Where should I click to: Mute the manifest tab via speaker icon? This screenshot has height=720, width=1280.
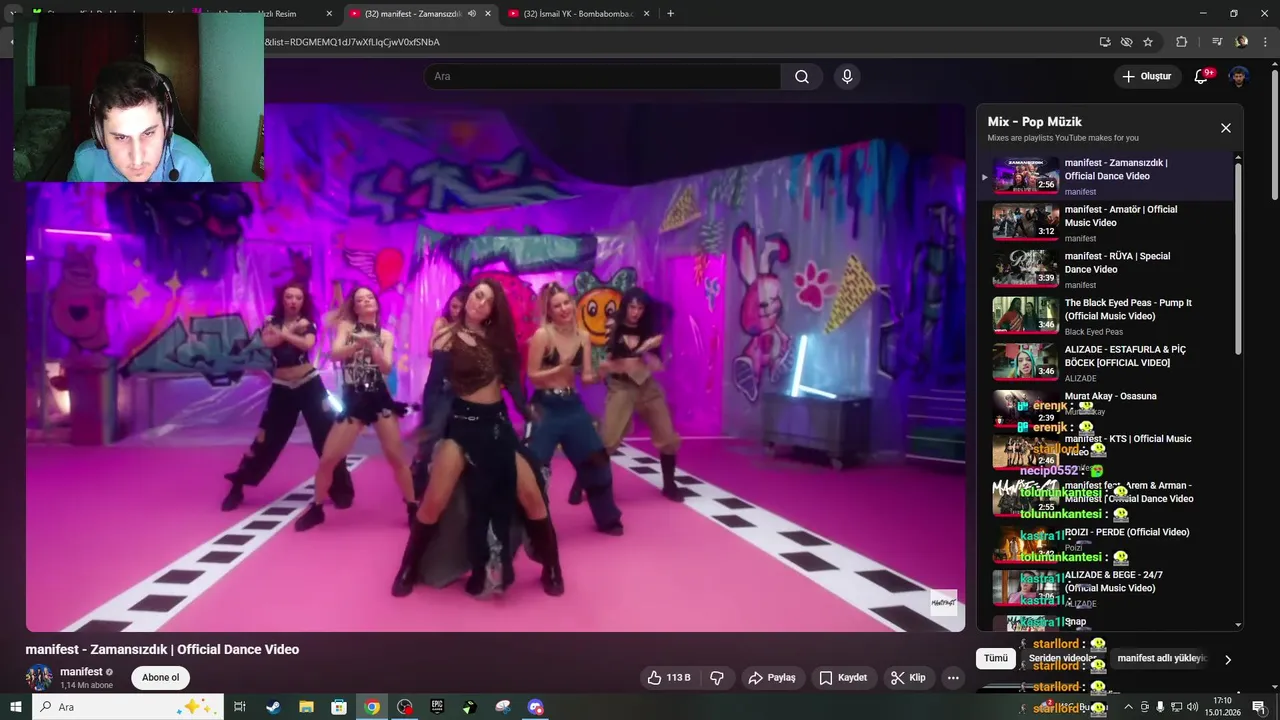pos(472,14)
